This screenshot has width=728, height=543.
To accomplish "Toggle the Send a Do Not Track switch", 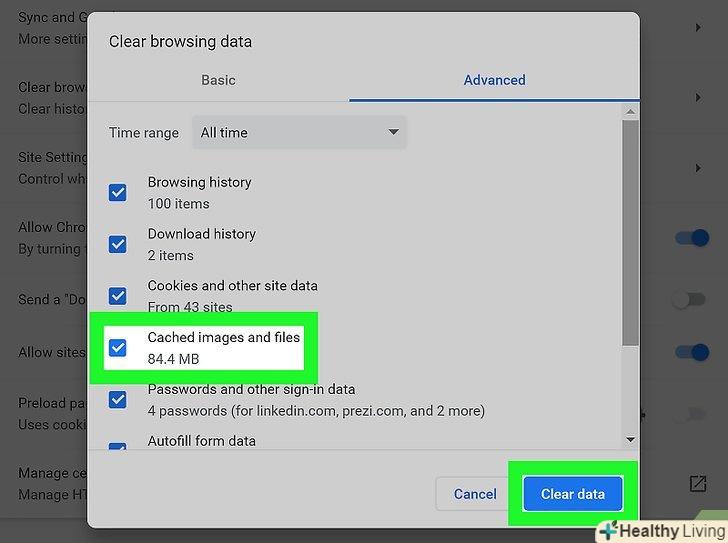I will (689, 300).
